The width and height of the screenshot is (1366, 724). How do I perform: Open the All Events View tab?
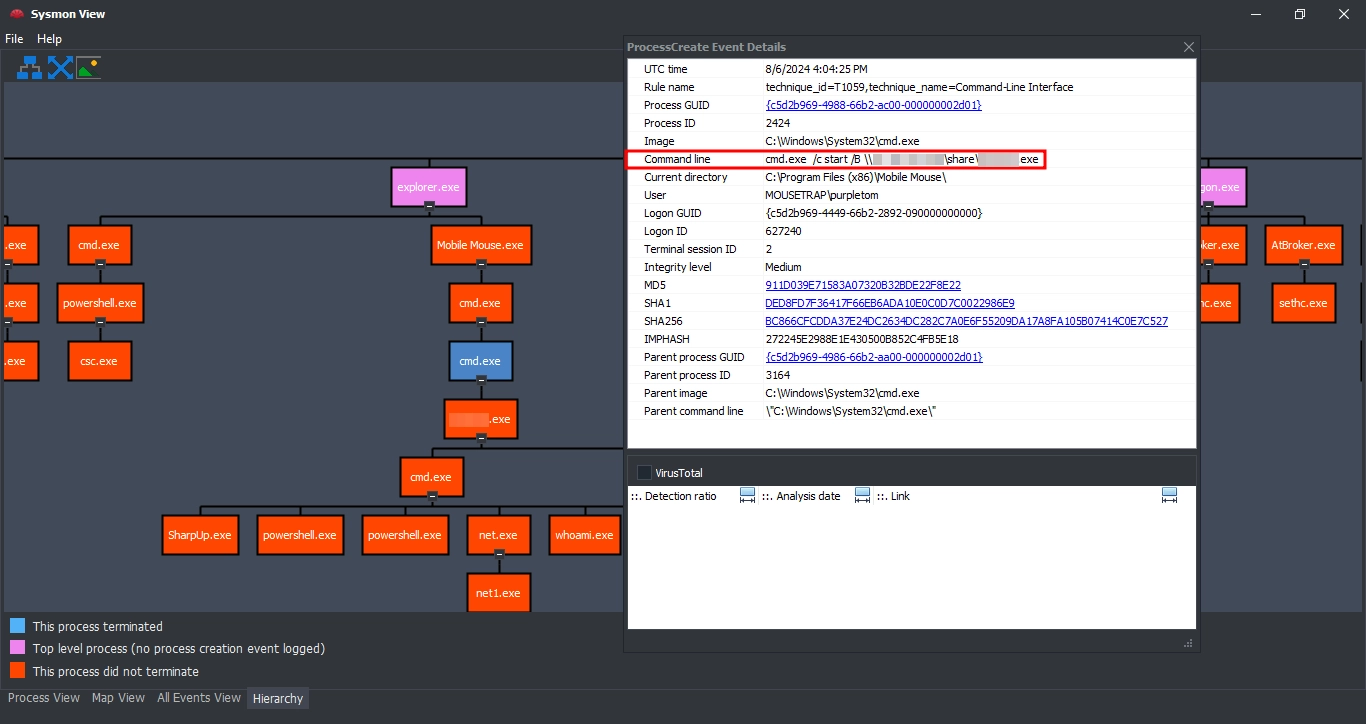pos(198,698)
